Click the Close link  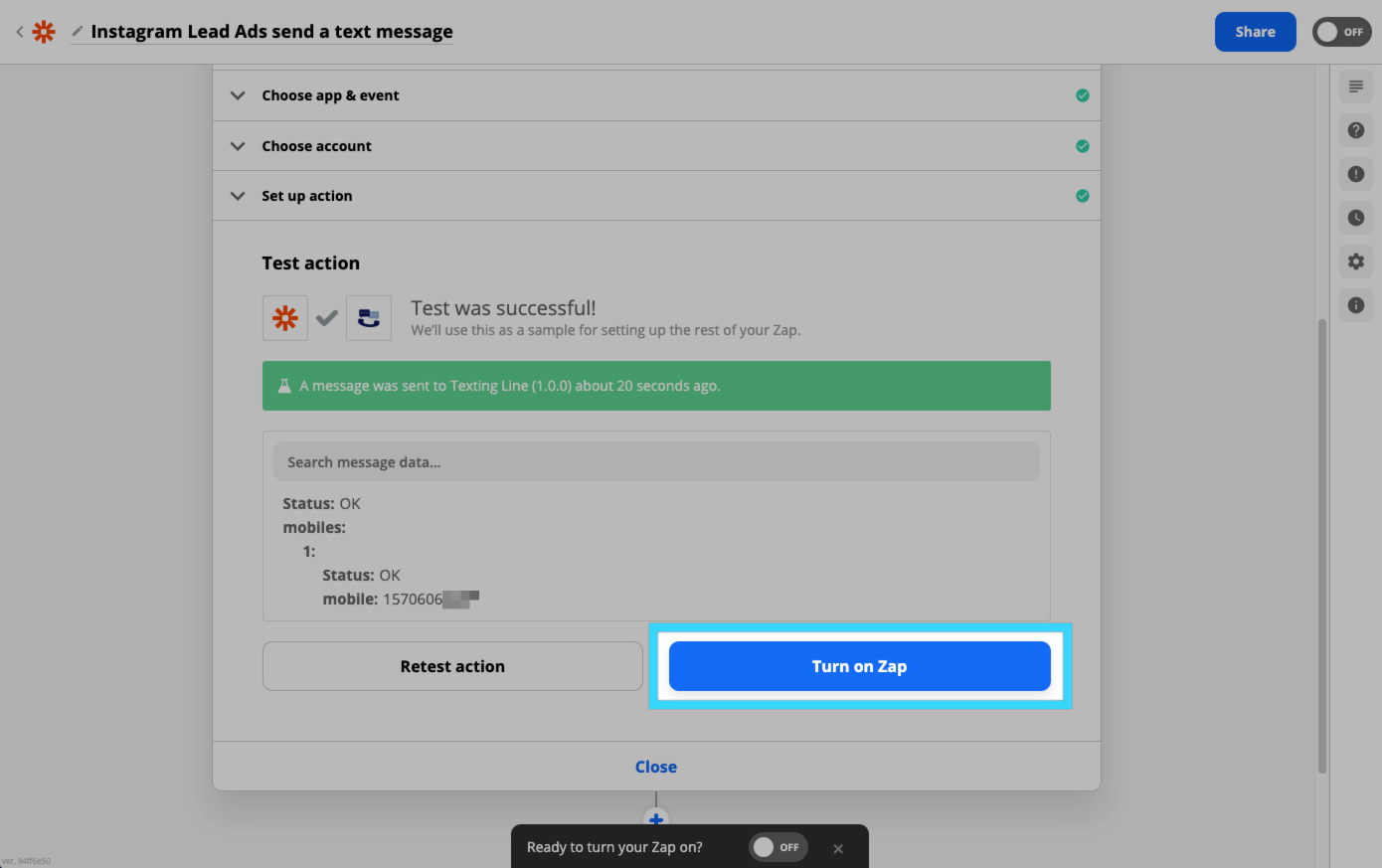point(656,767)
